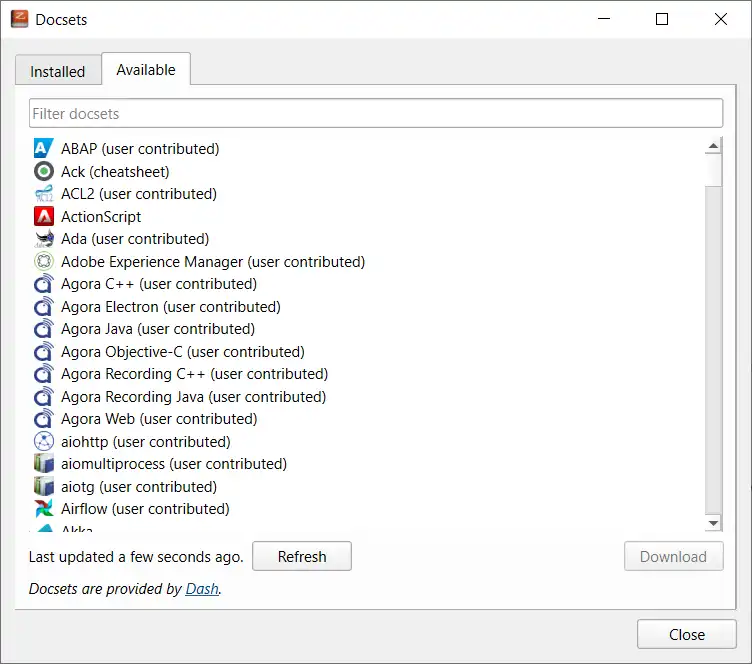Screen dimensions: 752x664
Task: Click the Agora Electron icon
Action: [44, 306]
